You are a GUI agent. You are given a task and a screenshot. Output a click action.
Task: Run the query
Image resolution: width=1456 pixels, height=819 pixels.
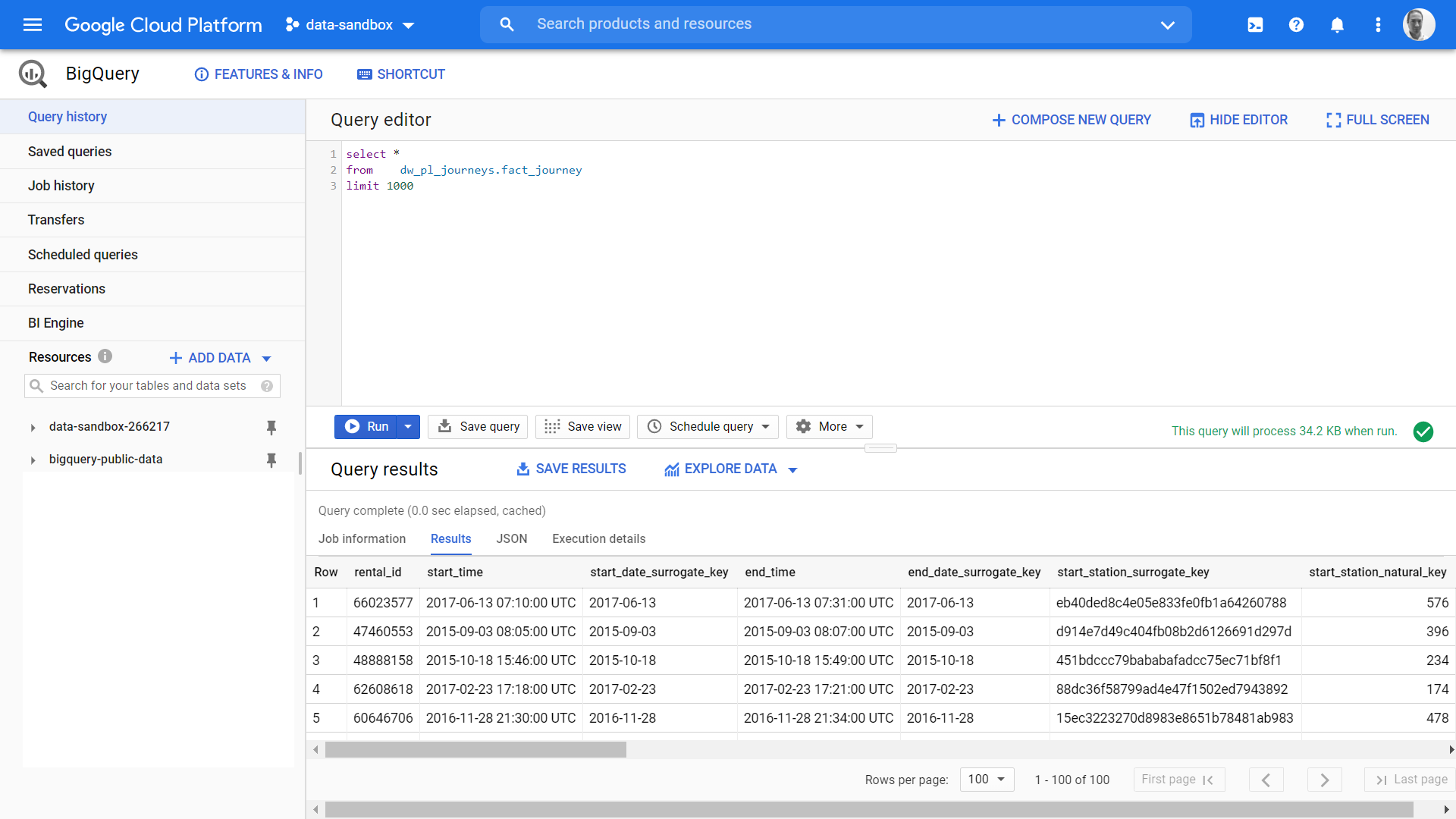click(x=366, y=426)
